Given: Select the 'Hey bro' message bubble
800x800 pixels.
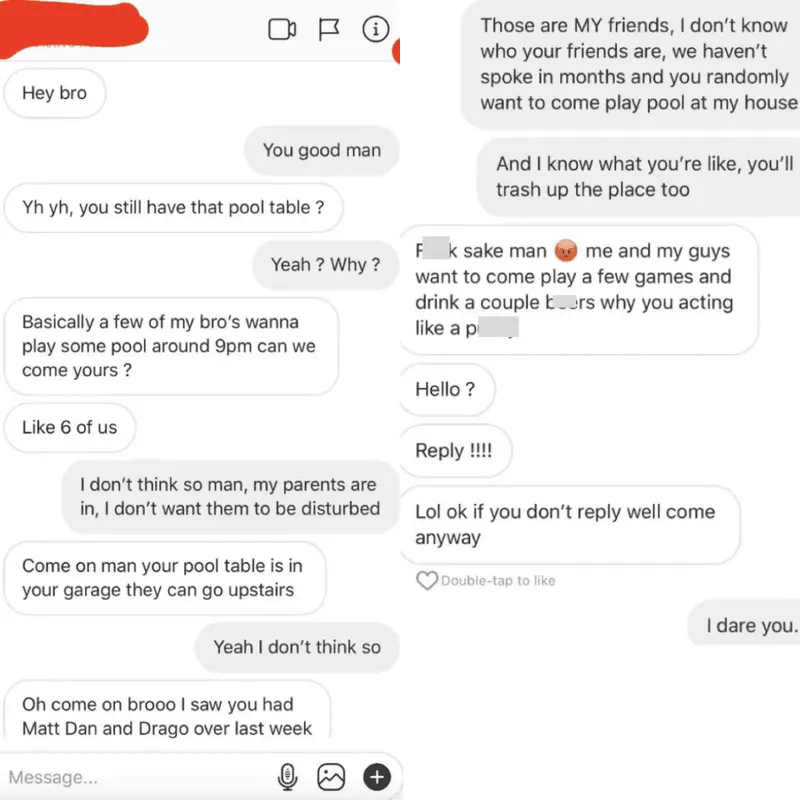Looking at the screenshot, I should tap(55, 93).
